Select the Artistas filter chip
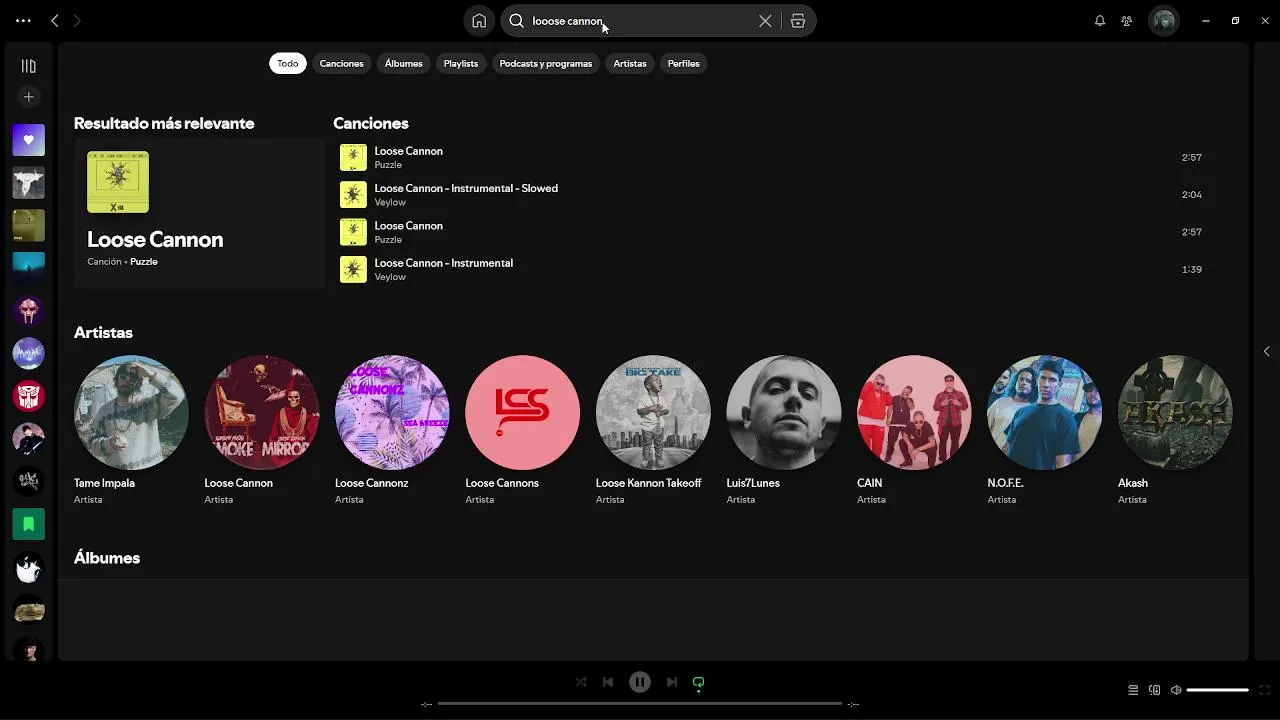Viewport: 1280px width, 720px height. pyautogui.click(x=630, y=63)
